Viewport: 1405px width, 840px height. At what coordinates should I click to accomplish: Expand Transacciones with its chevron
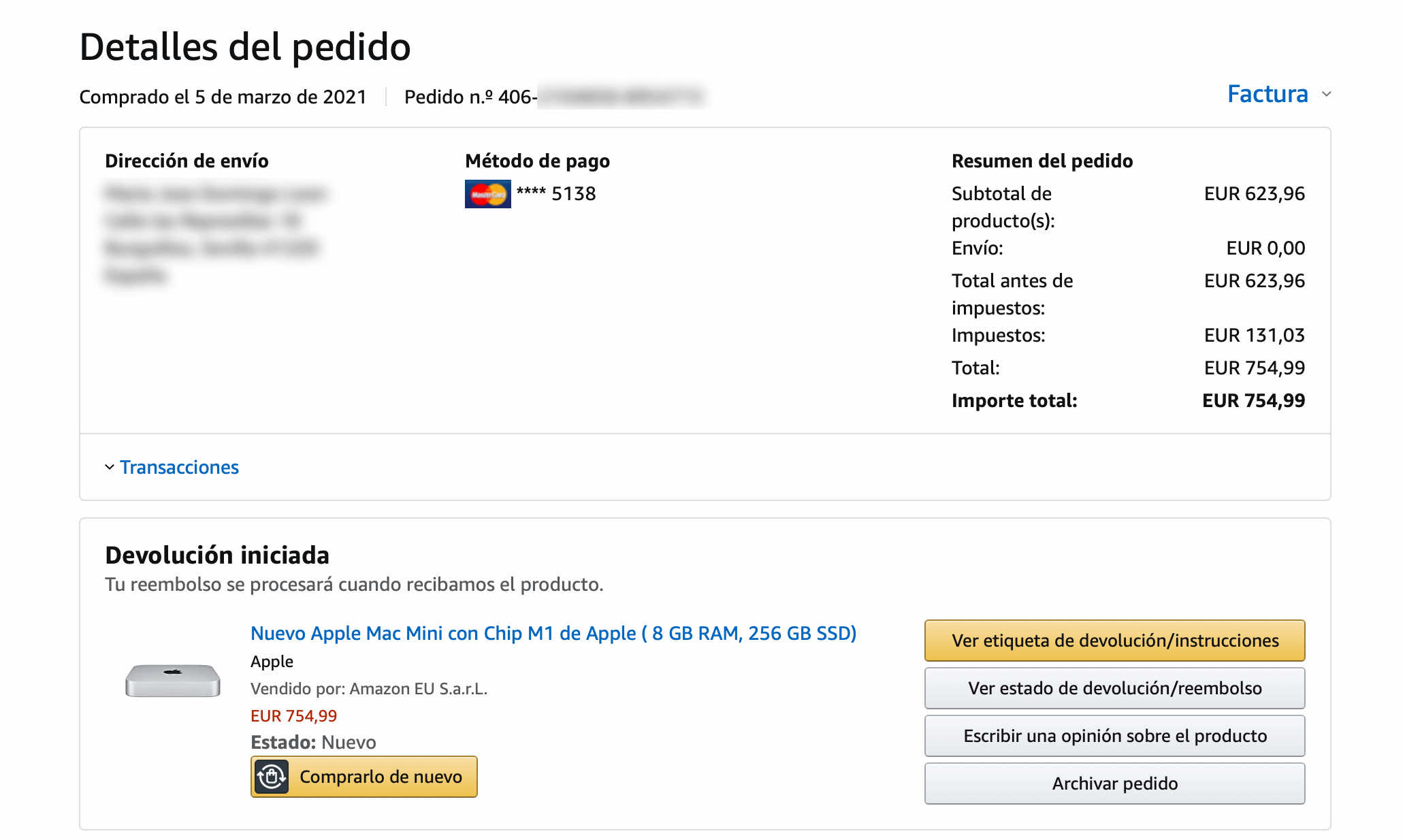click(x=110, y=467)
